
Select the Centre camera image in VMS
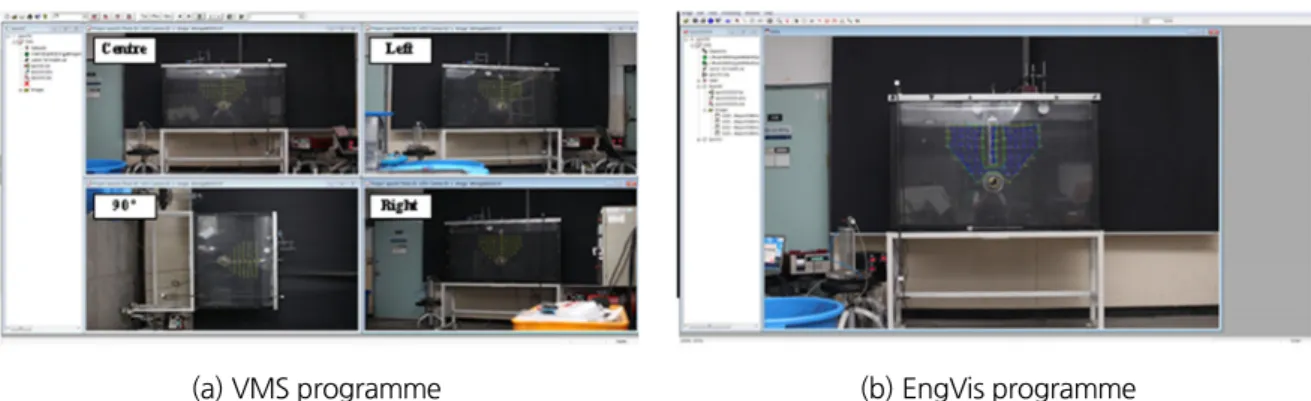(221, 104)
